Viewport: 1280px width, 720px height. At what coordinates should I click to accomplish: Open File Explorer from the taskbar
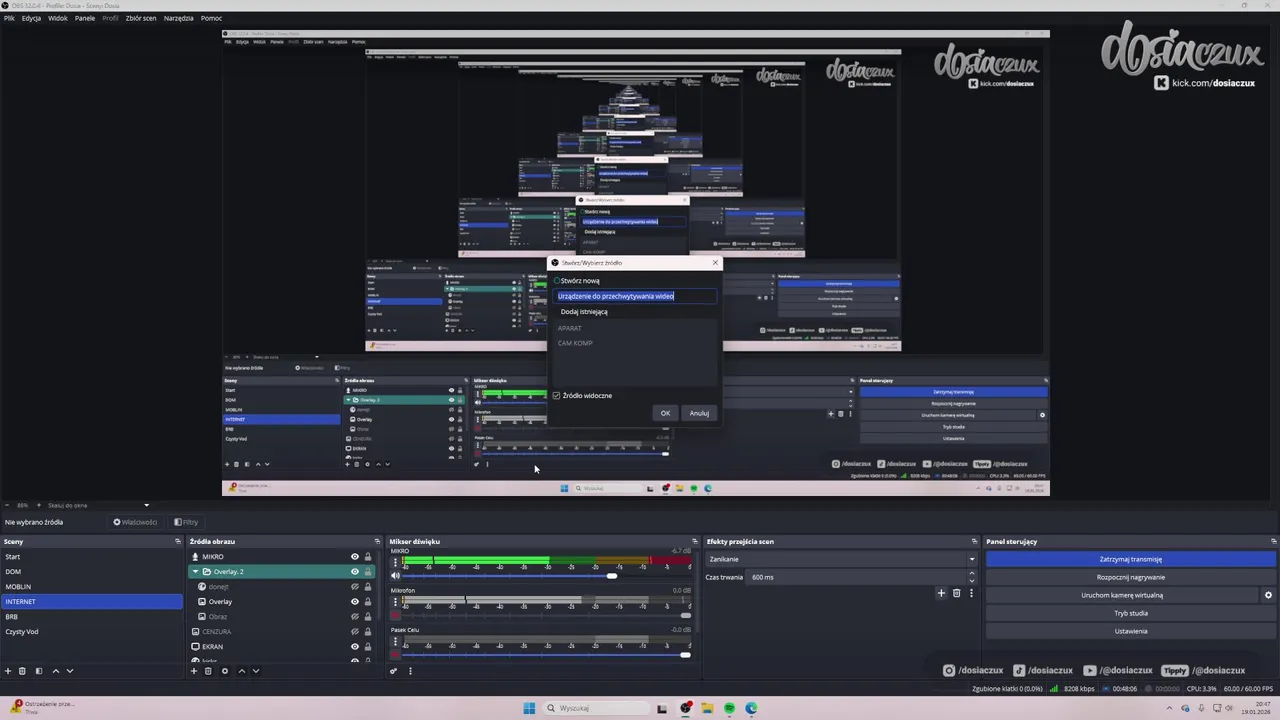pos(707,708)
